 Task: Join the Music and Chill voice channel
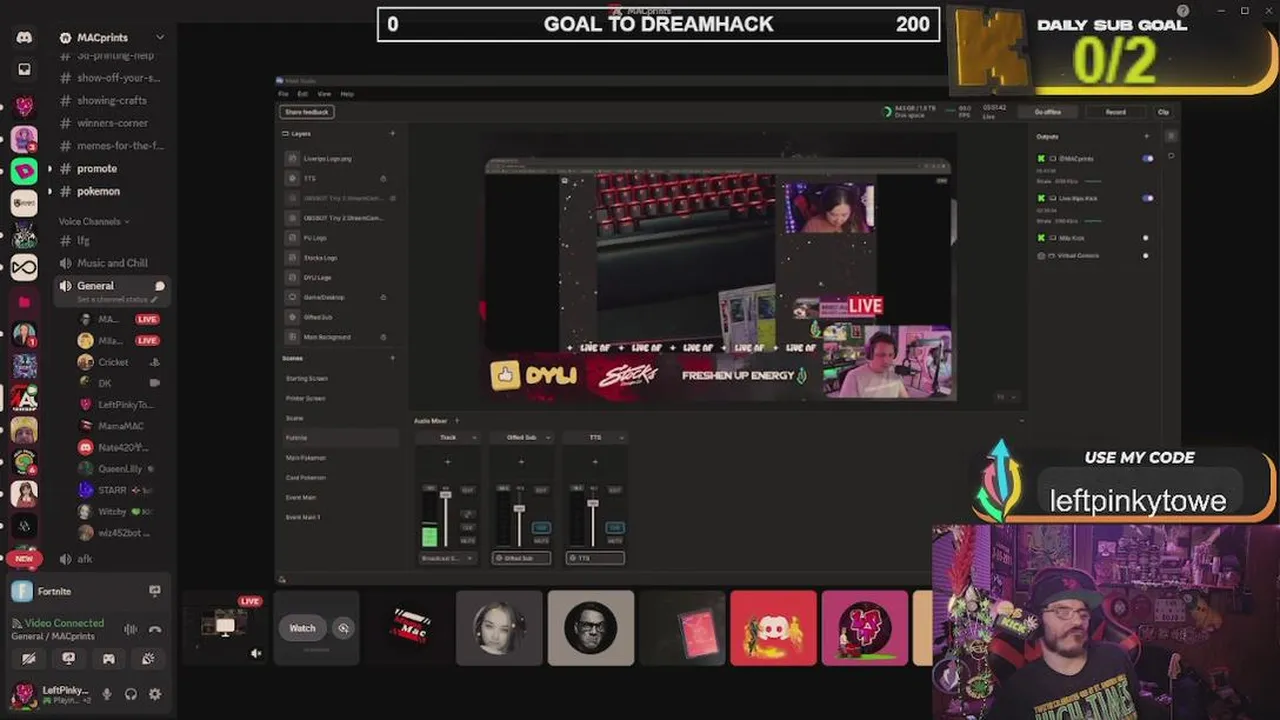tap(110, 263)
